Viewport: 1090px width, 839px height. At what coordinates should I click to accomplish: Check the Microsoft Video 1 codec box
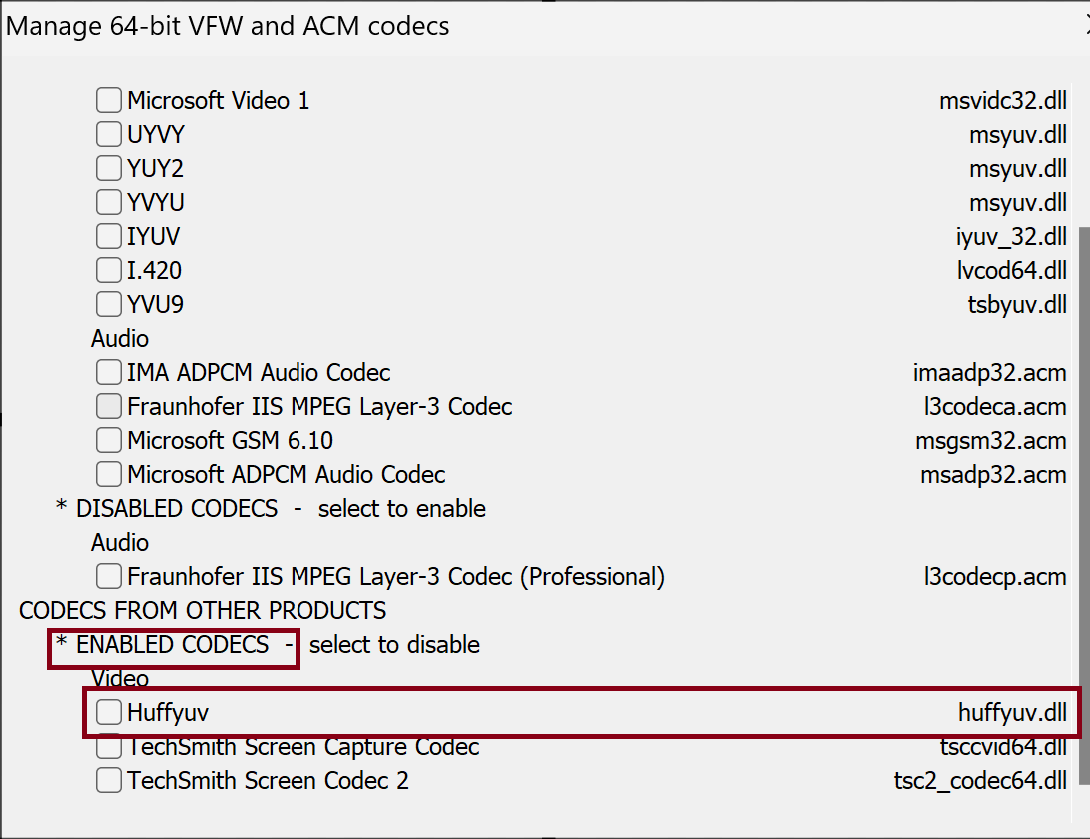pyautogui.click(x=109, y=100)
